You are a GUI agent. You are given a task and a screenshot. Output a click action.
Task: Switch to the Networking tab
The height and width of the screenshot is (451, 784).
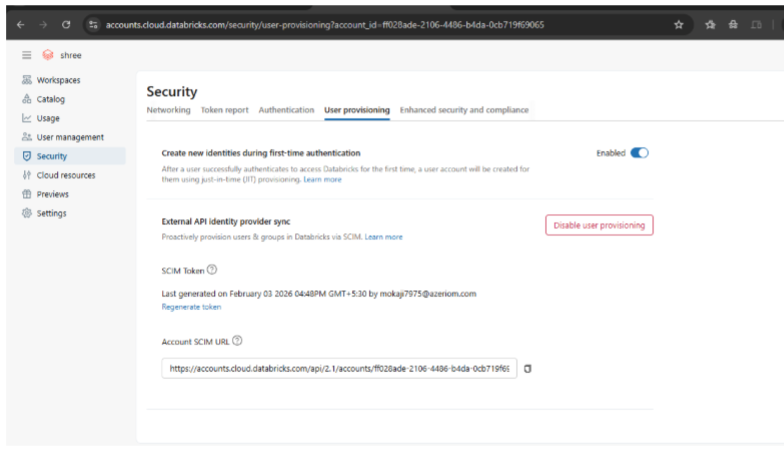point(168,110)
